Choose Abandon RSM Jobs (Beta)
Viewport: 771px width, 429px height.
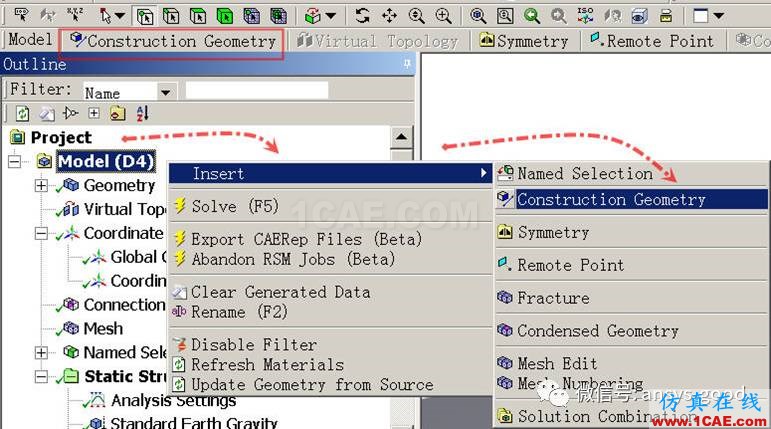coord(330,259)
